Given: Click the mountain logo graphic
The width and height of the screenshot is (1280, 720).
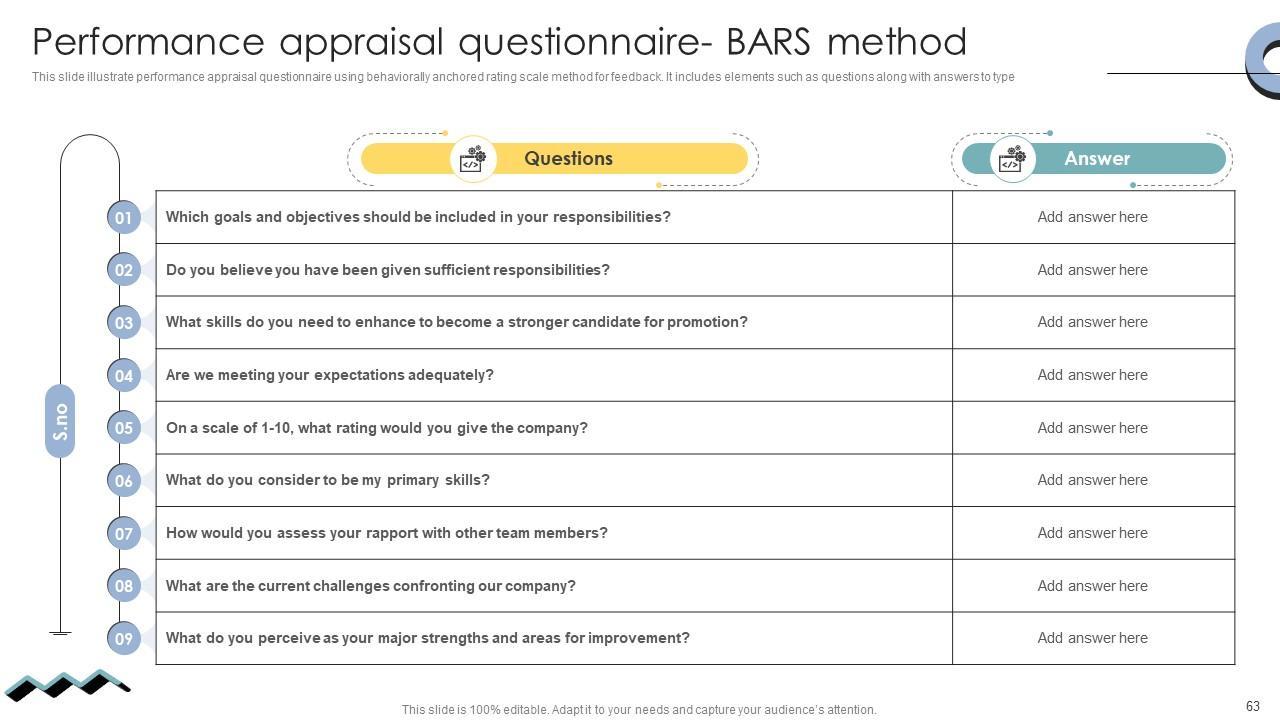Looking at the screenshot, I should [x=67, y=684].
